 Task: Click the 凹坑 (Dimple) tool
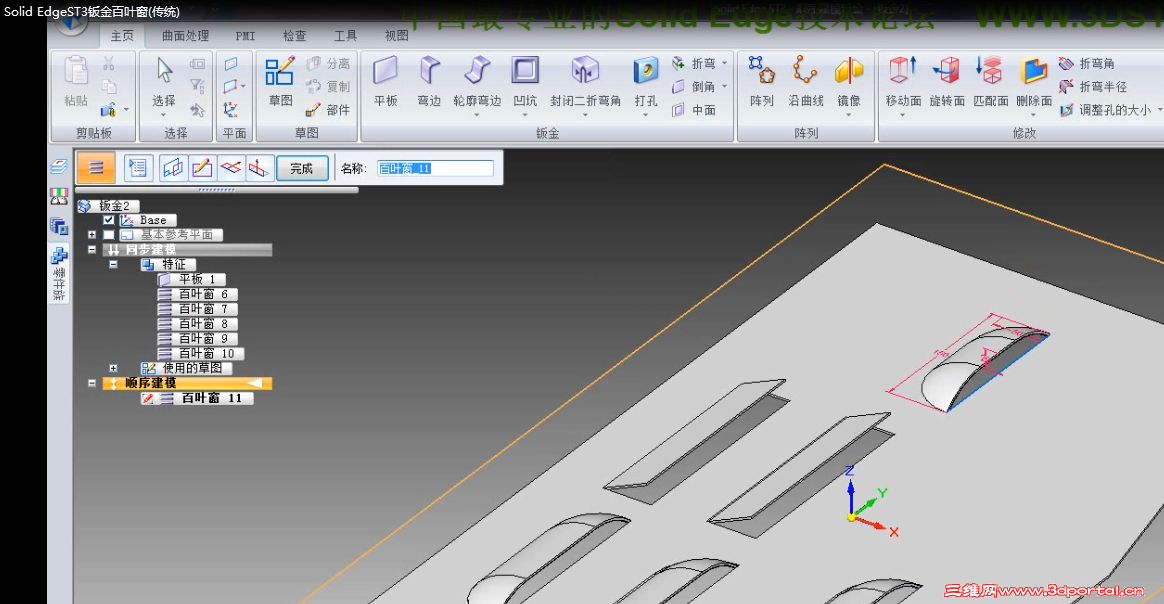click(525, 80)
